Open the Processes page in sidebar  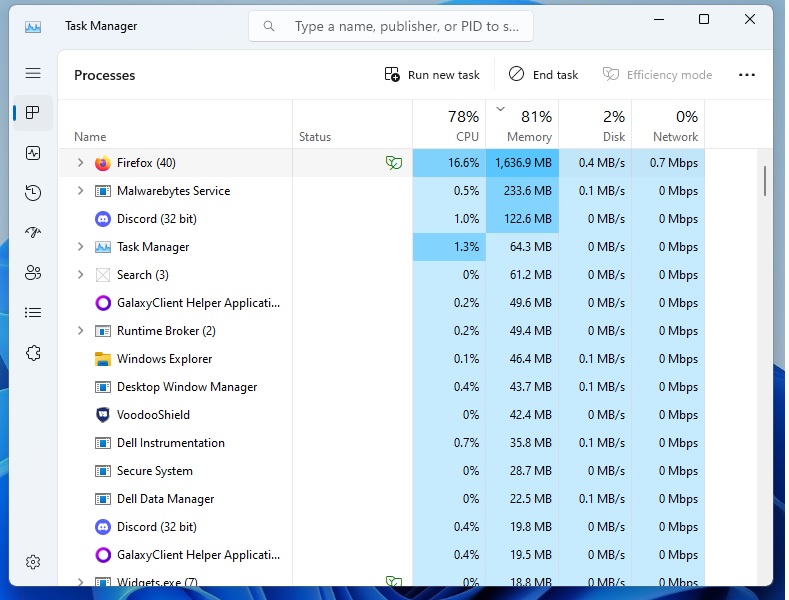pyautogui.click(x=33, y=113)
